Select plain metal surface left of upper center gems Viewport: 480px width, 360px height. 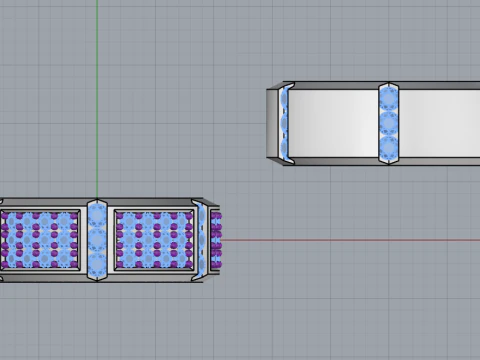click(x=333, y=123)
